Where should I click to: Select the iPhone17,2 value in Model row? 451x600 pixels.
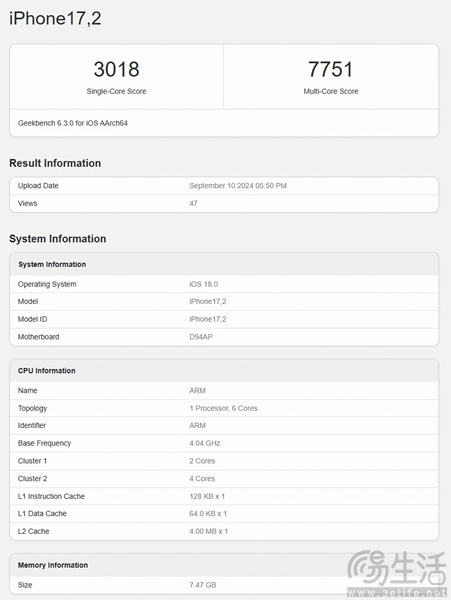(208, 302)
